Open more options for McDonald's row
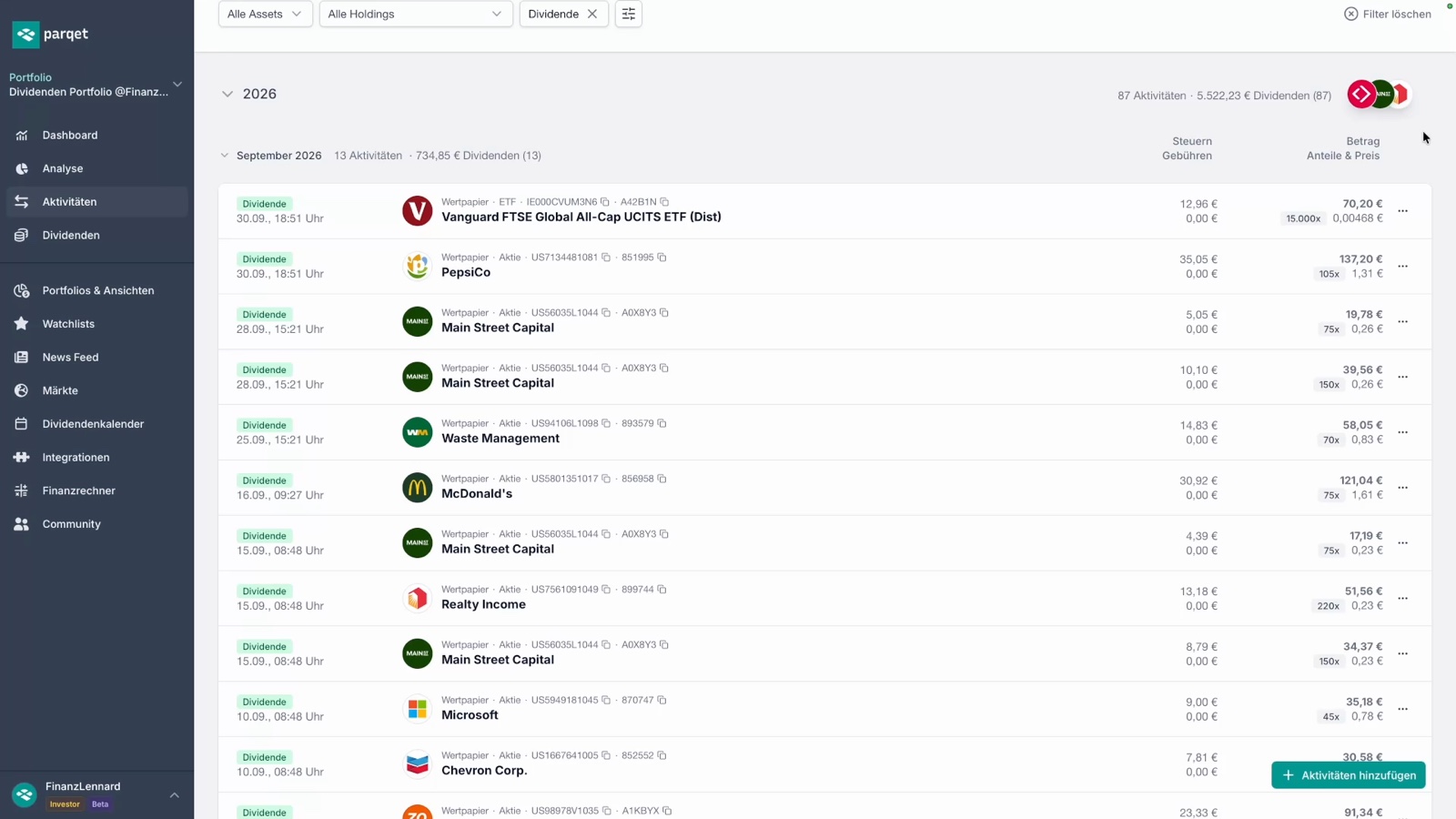 [1403, 488]
